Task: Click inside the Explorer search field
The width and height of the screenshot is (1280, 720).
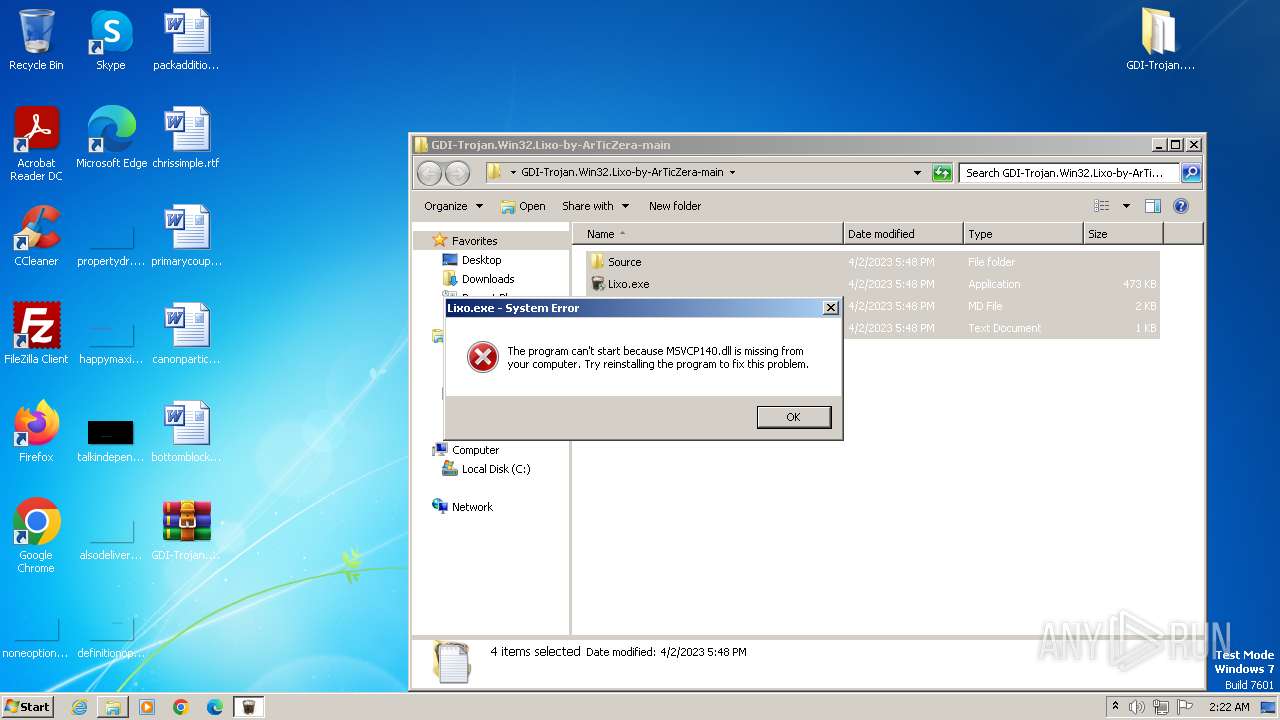Action: [1070, 173]
